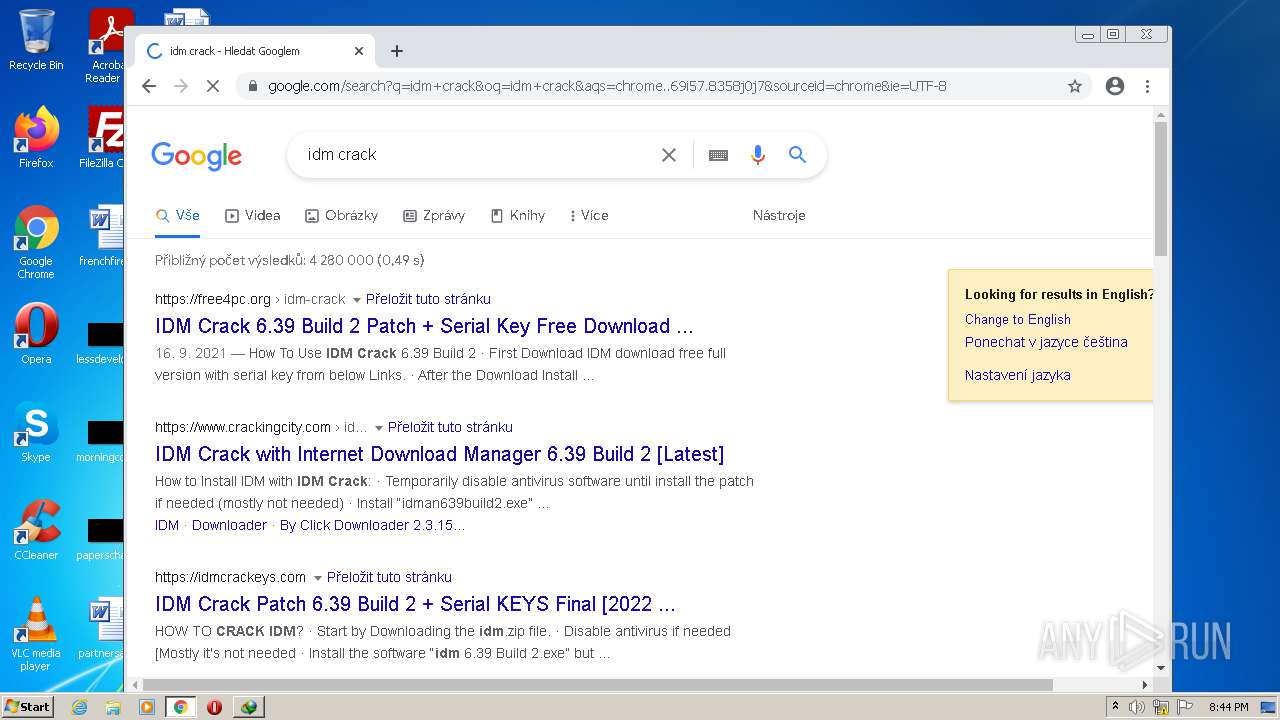
Task: Click the lock icon in the address bar
Action: [252, 86]
